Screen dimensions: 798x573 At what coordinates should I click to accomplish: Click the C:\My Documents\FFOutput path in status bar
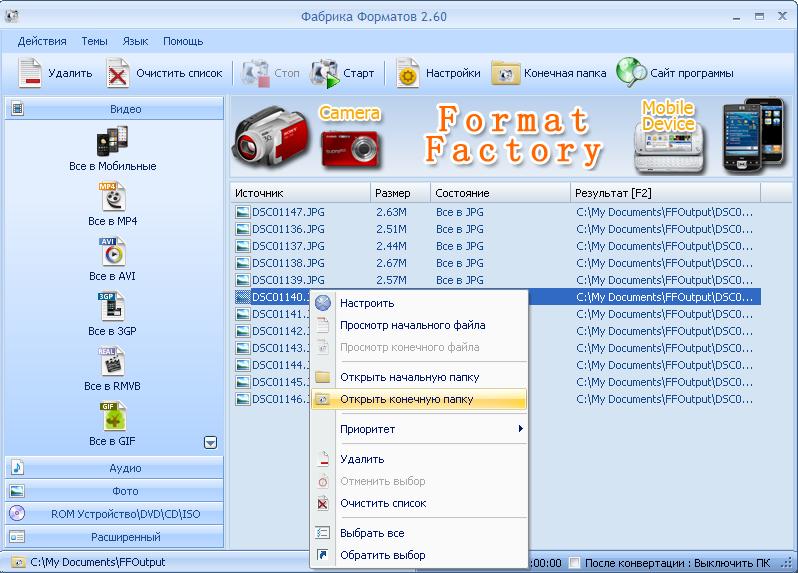pyautogui.click(x=98, y=562)
